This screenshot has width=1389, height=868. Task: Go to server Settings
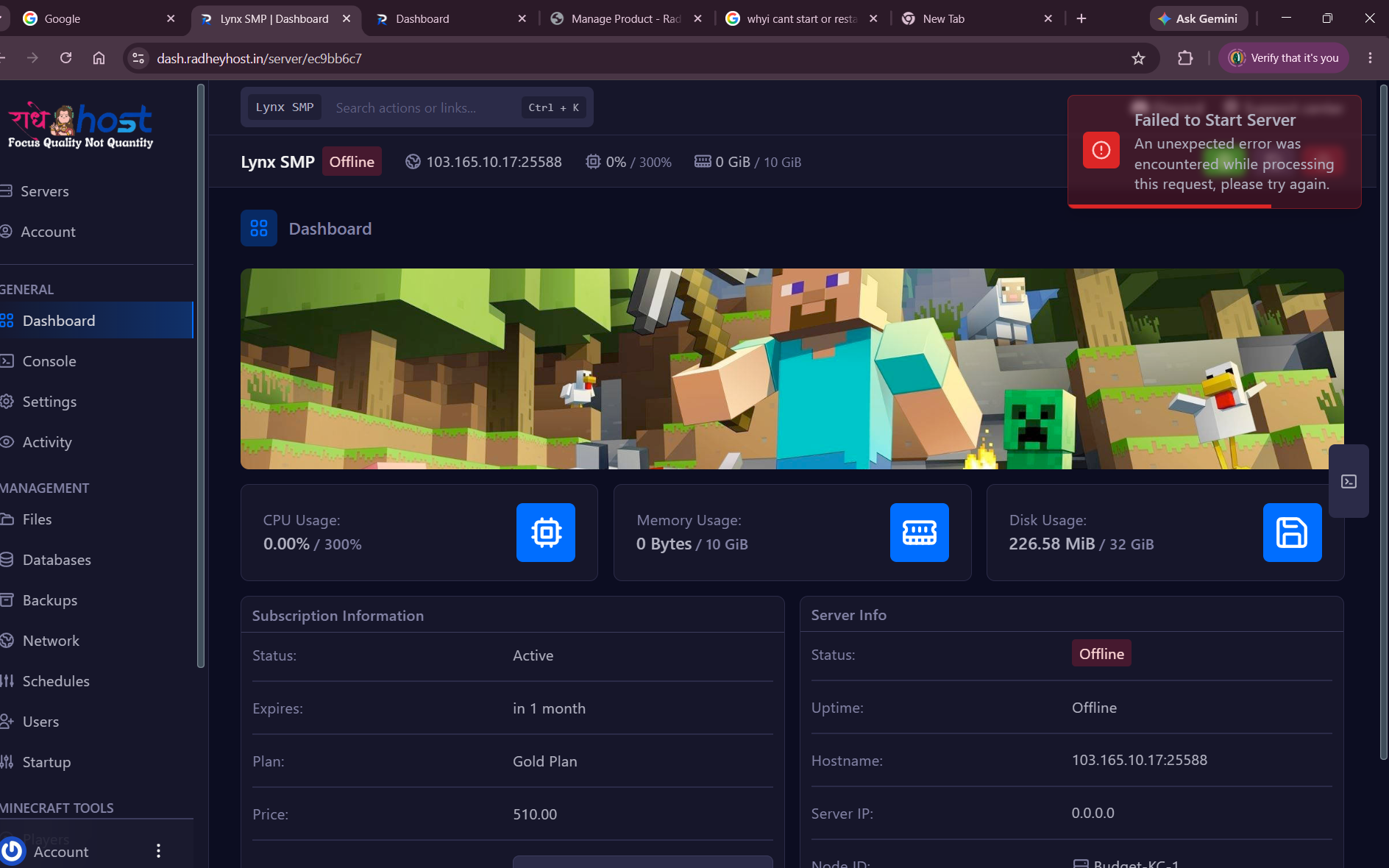click(49, 402)
